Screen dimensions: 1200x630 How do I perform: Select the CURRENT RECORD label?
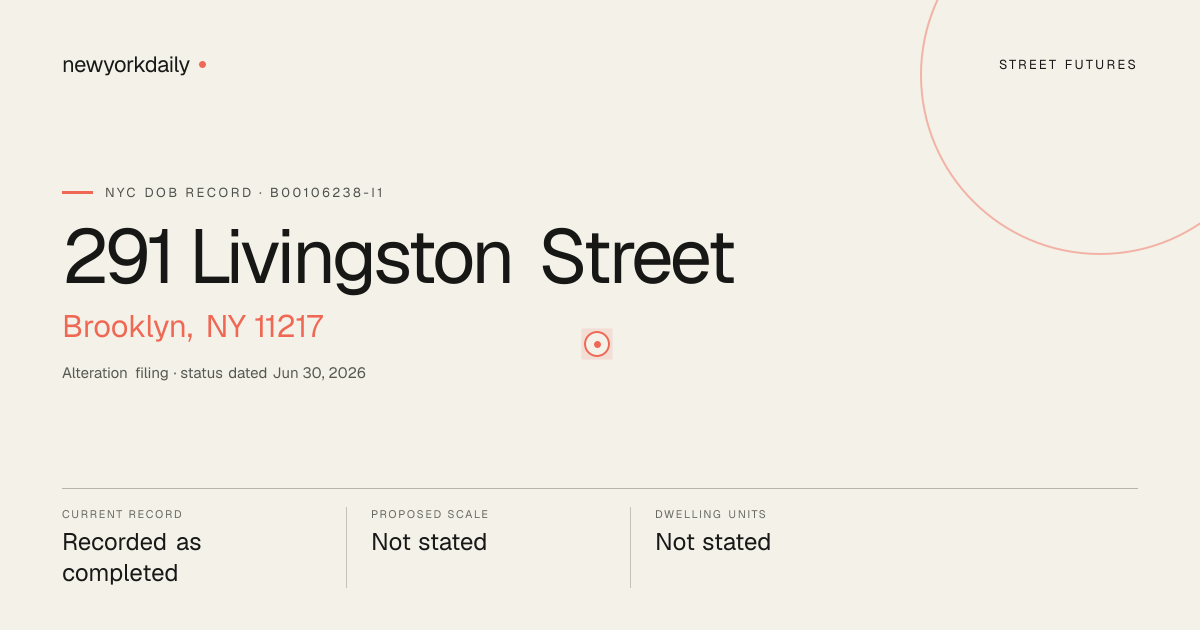[x=122, y=514]
